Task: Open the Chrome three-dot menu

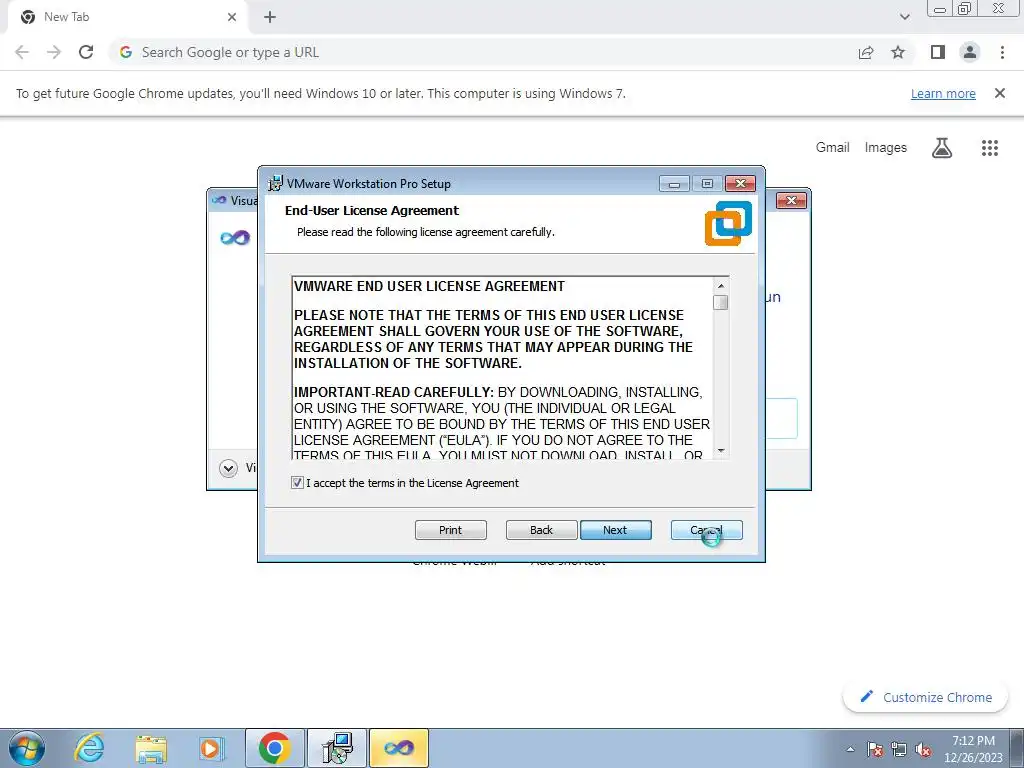Action: [1002, 52]
